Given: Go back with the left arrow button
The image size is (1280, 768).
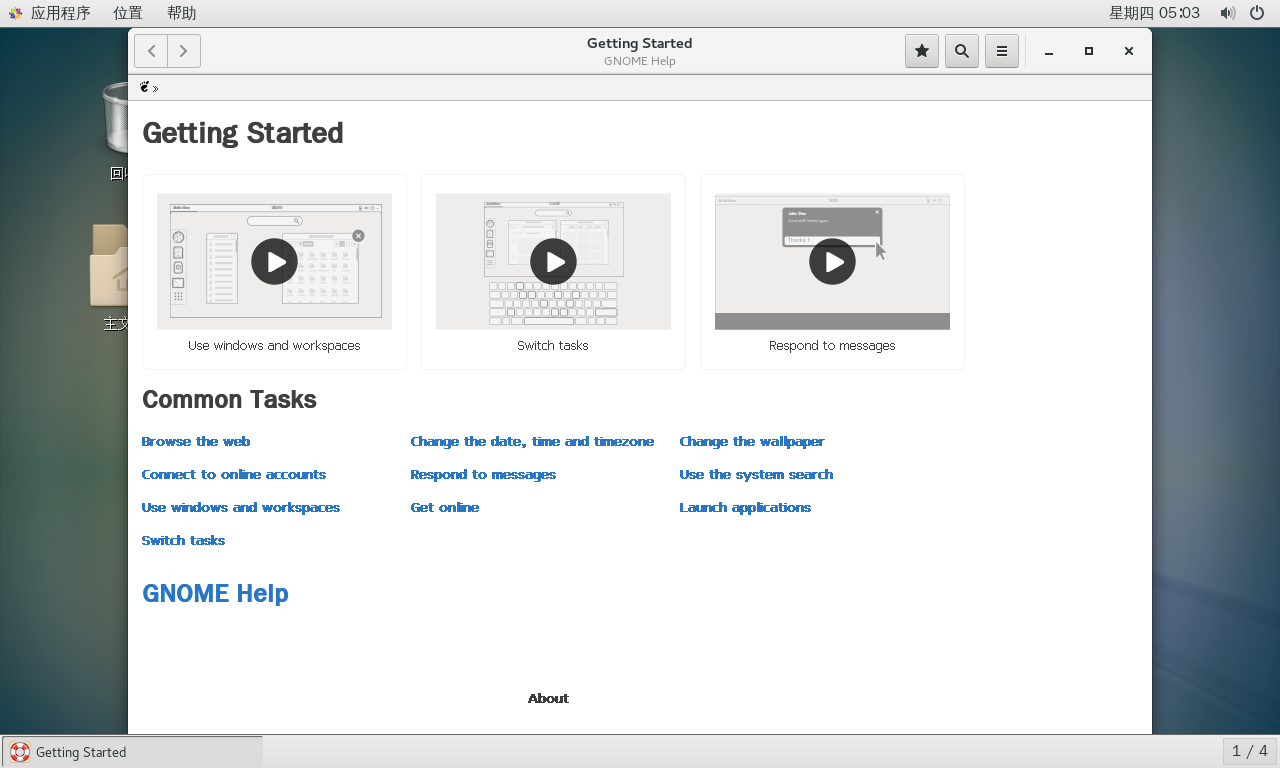Looking at the screenshot, I should click(x=151, y=51).
